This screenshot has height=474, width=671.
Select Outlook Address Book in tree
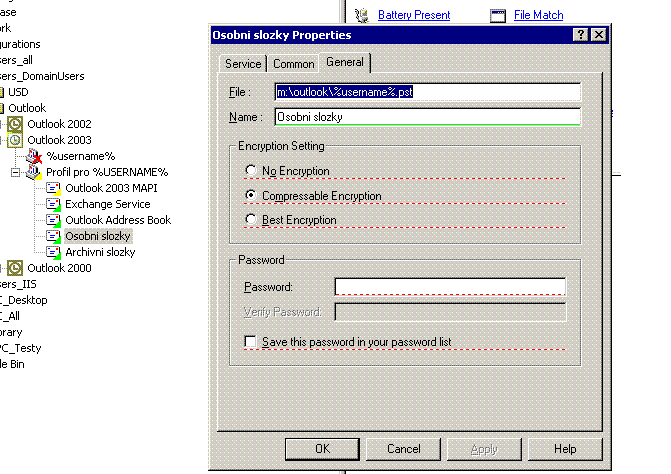(x=118, y=220)
